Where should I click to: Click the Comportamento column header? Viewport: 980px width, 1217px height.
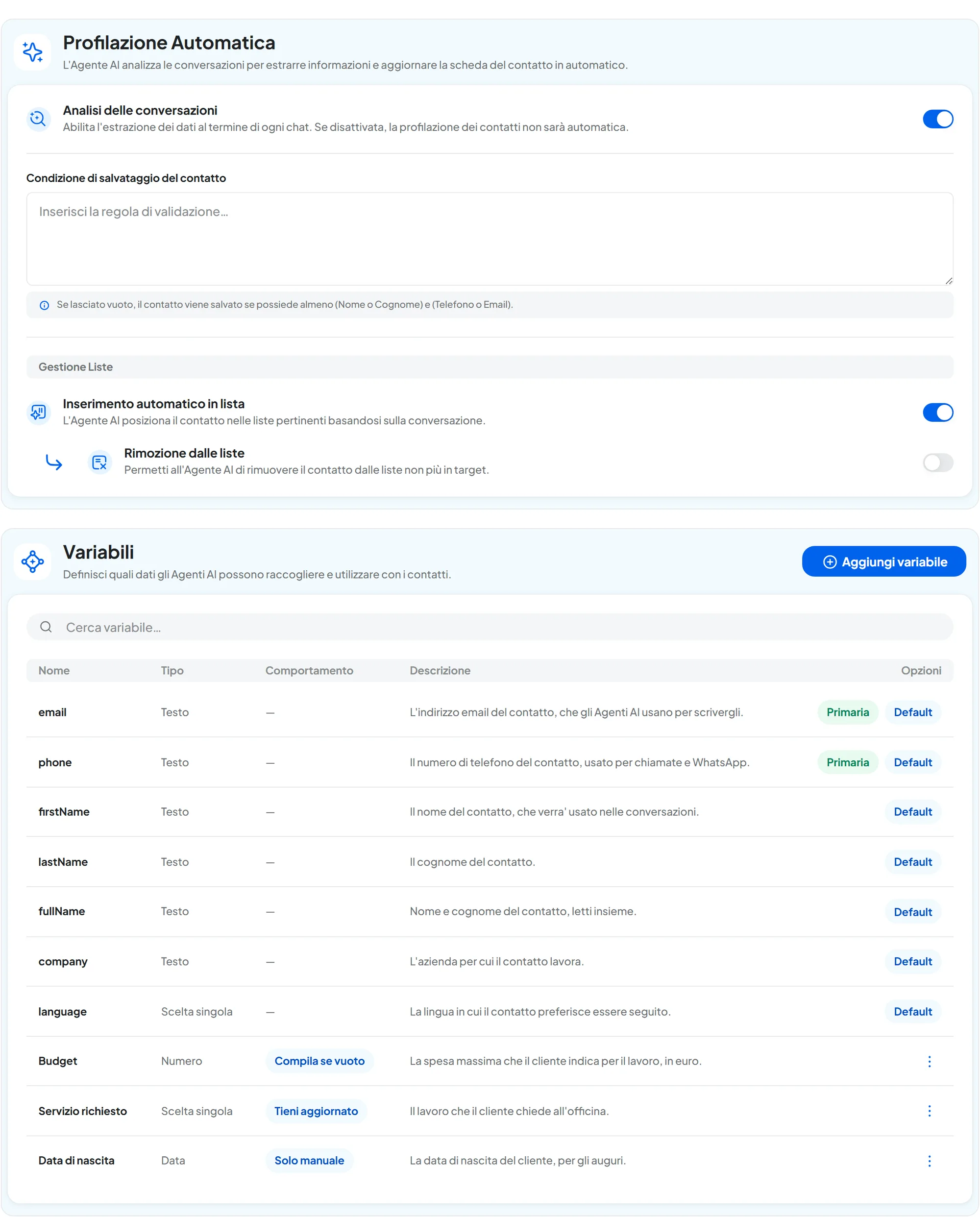(x=309, y=671)
